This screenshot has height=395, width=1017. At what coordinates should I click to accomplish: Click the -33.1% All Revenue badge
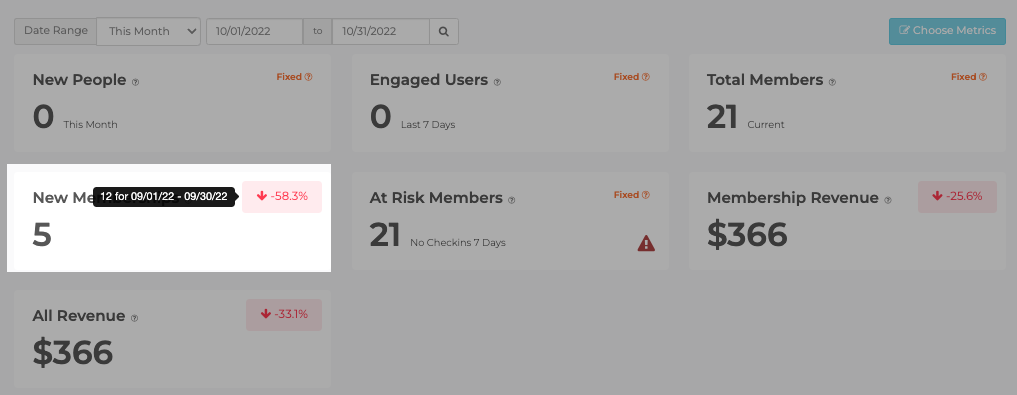point(283,315)
